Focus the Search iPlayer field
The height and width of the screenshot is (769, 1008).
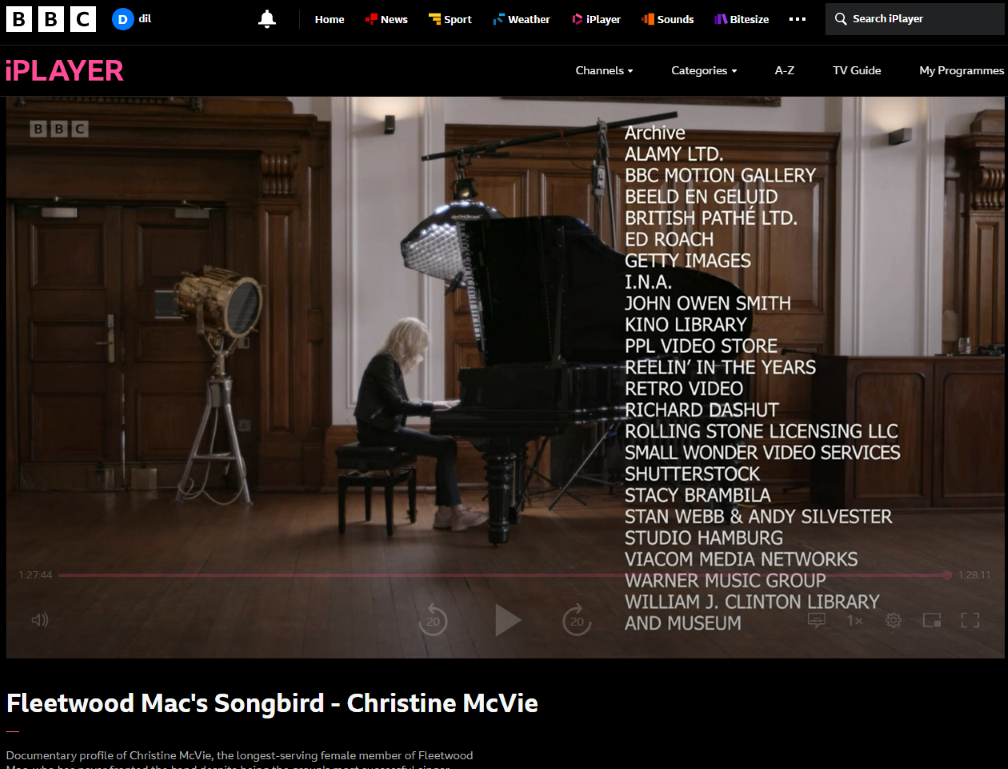(x=915, y=19)
